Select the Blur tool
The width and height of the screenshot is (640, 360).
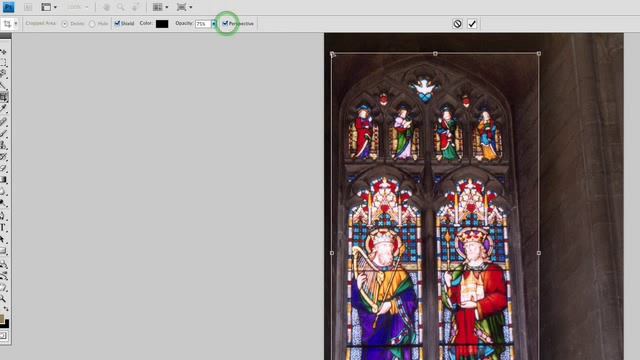[3, 191]
